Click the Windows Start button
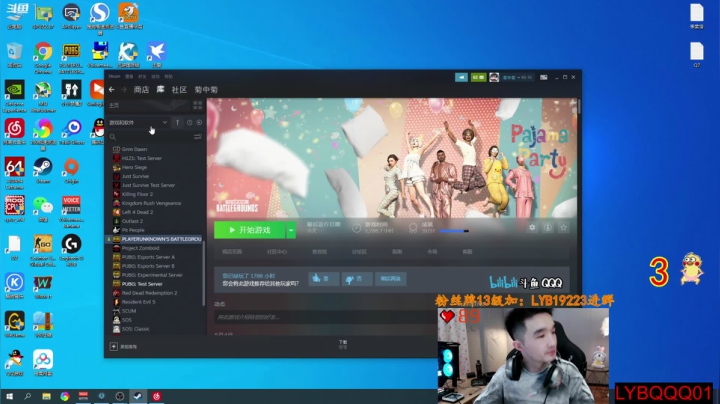720x404 pixels. pyautogui.click(x=9, y=396)
